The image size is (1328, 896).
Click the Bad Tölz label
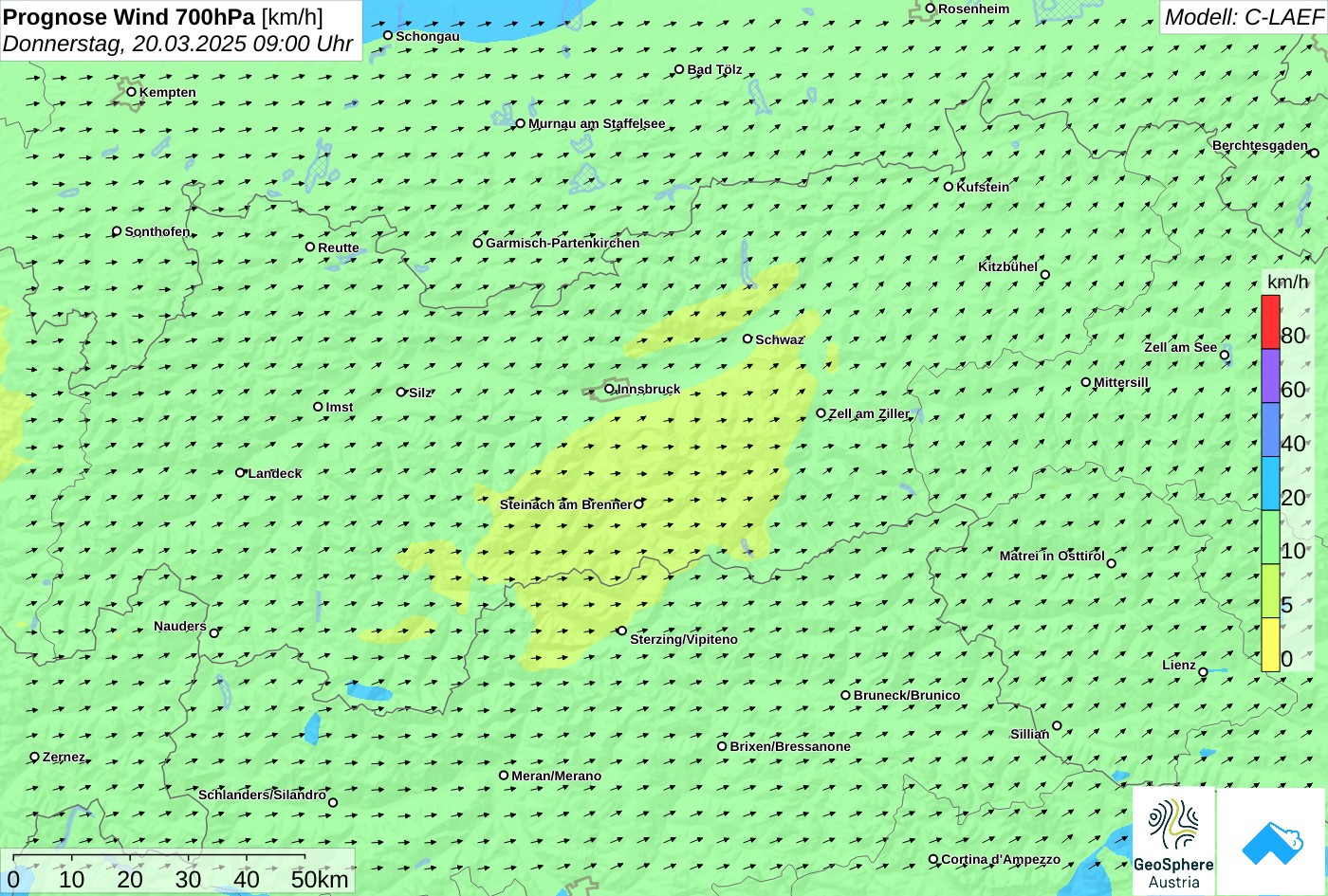pos(714,69)
